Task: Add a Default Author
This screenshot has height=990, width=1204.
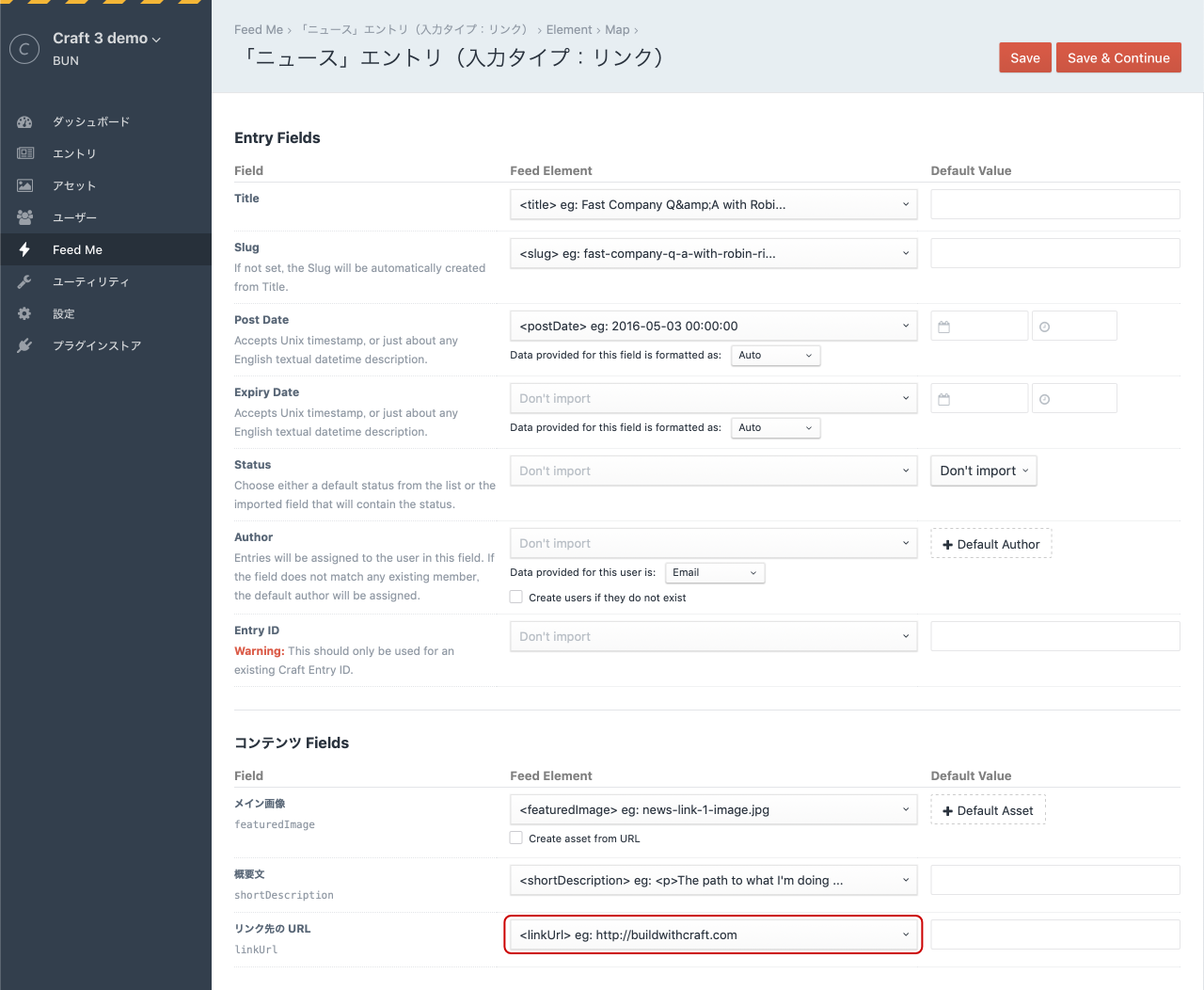Action: pos(990,544)
